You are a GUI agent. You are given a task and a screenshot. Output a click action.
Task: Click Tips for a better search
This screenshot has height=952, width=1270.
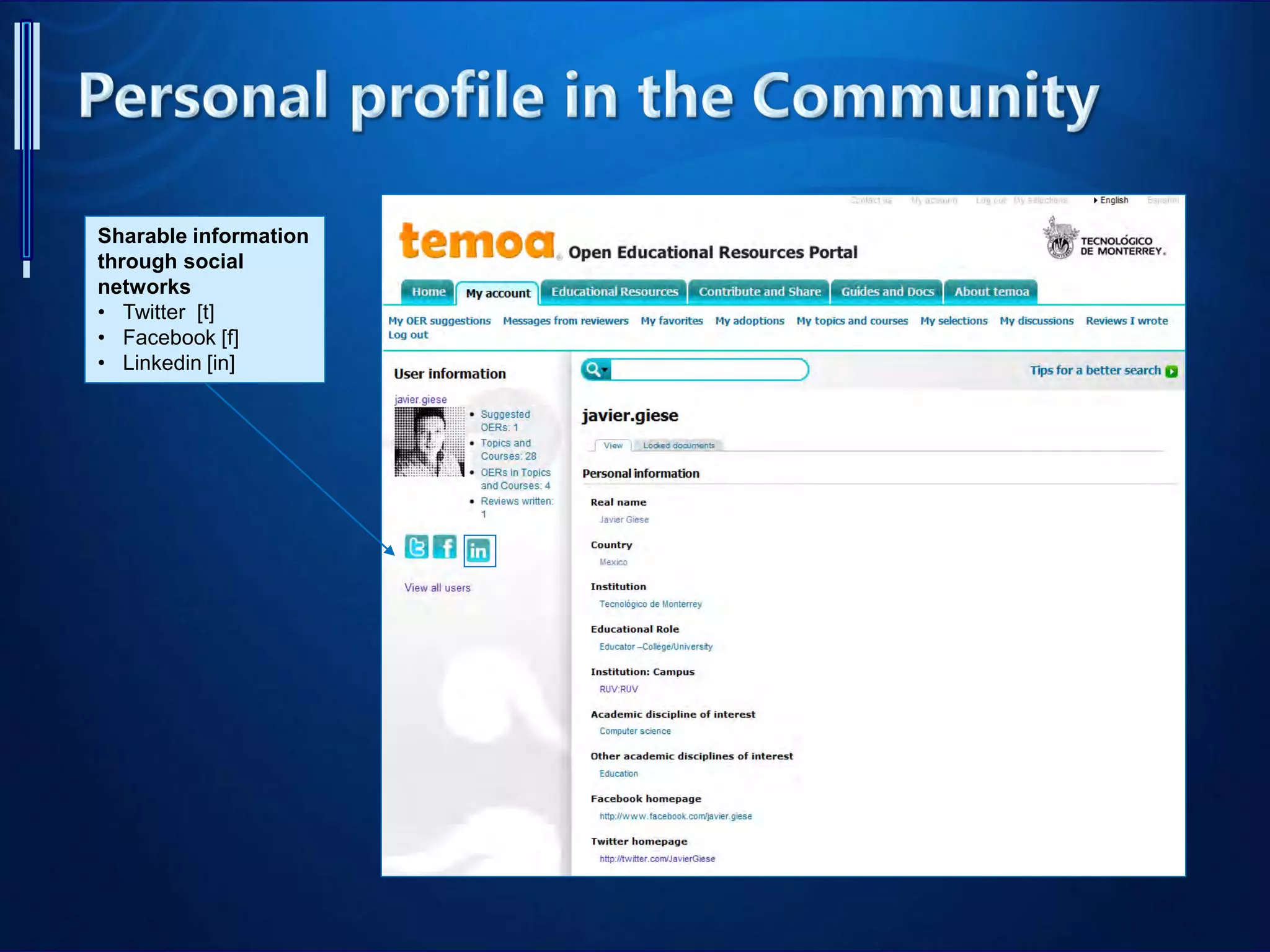[1095, 371]
